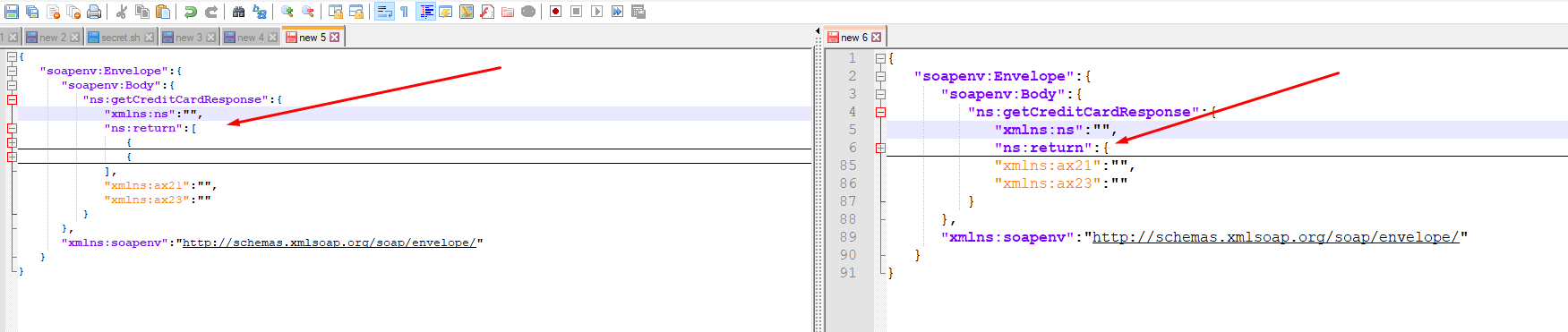Close the new 3 tab
Viewport: 1568px width, 332px height.
tap(211, 38)
